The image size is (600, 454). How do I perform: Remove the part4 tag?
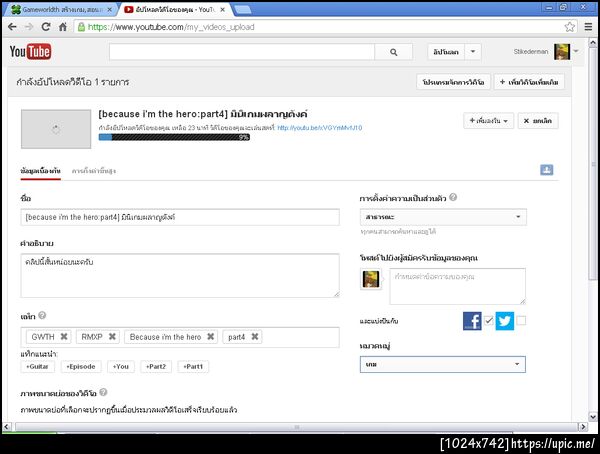point(255,336)
